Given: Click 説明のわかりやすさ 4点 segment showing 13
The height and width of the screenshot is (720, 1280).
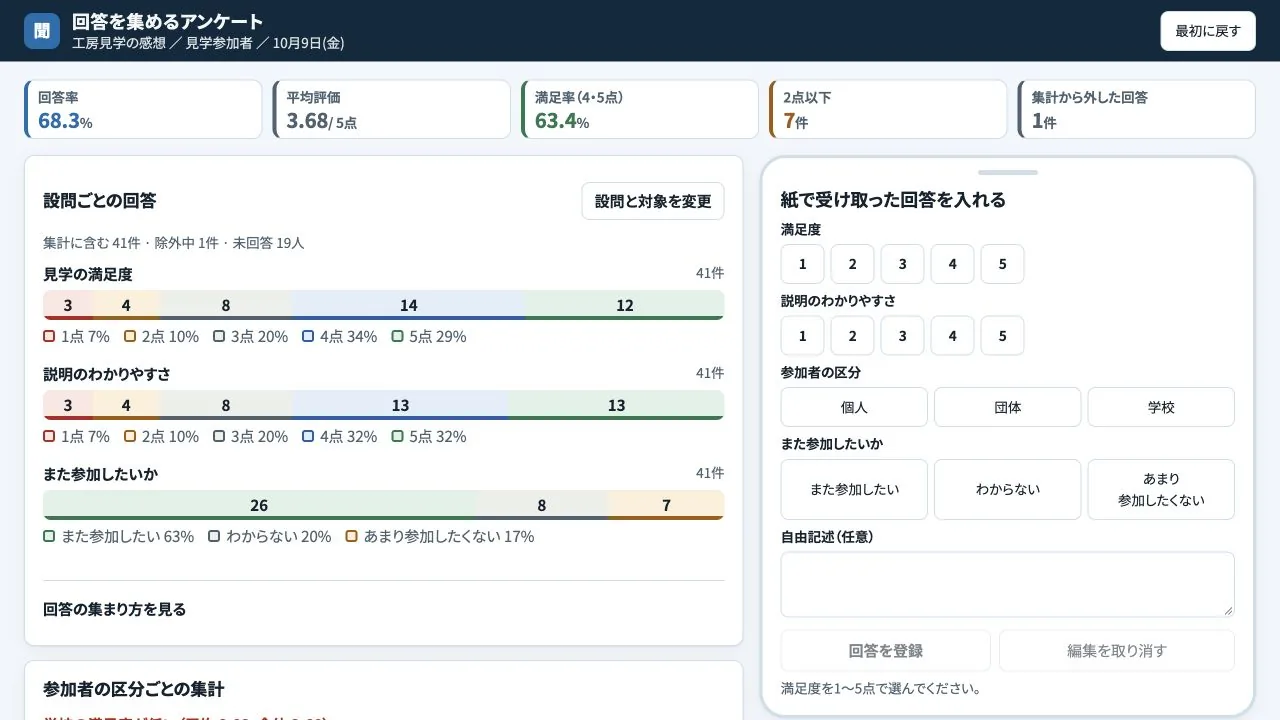Looking at the screenshot, I should click(400, 405).
